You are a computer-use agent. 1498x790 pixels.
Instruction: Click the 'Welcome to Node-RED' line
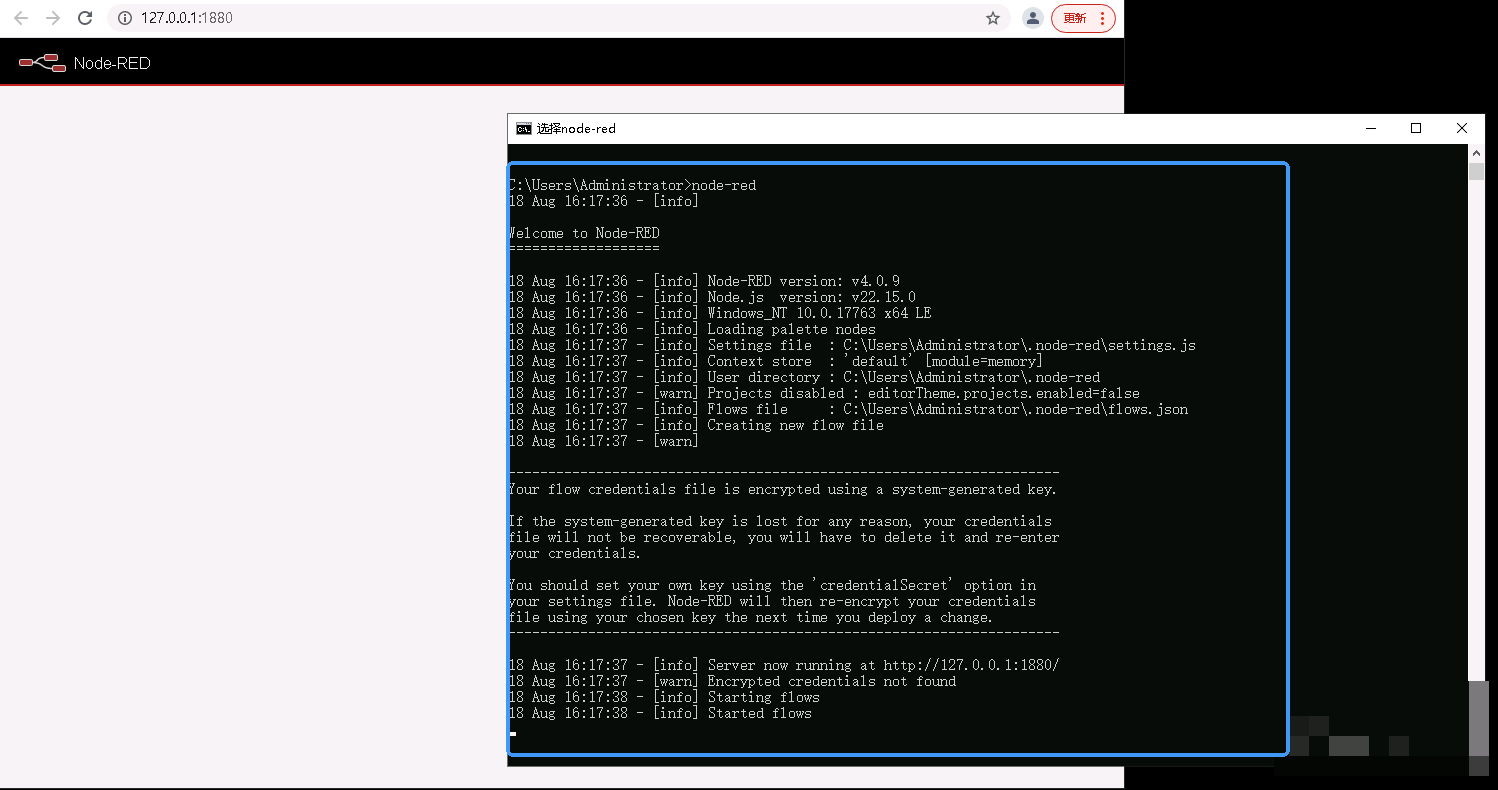click(x=584, y=233)
